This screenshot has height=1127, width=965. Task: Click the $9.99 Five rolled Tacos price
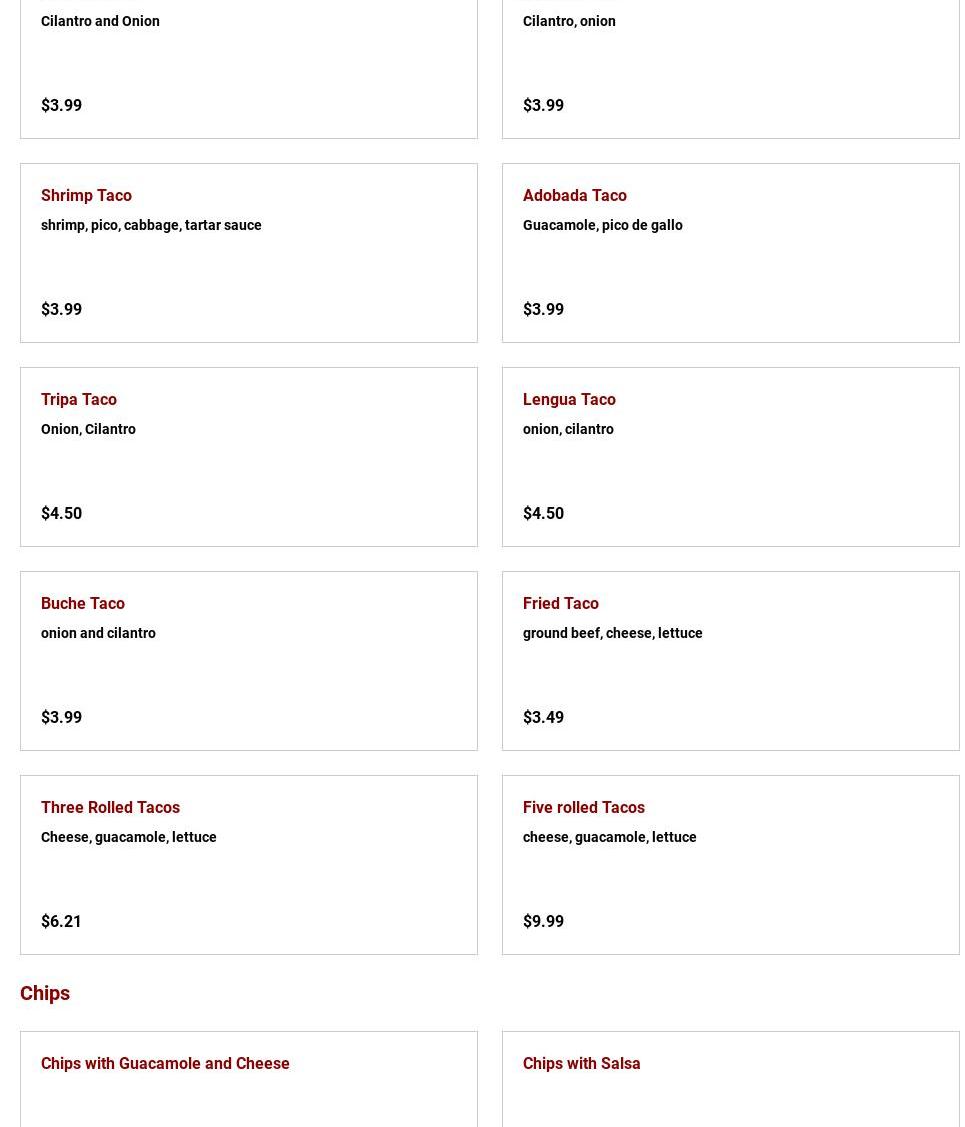coord(543,921)
